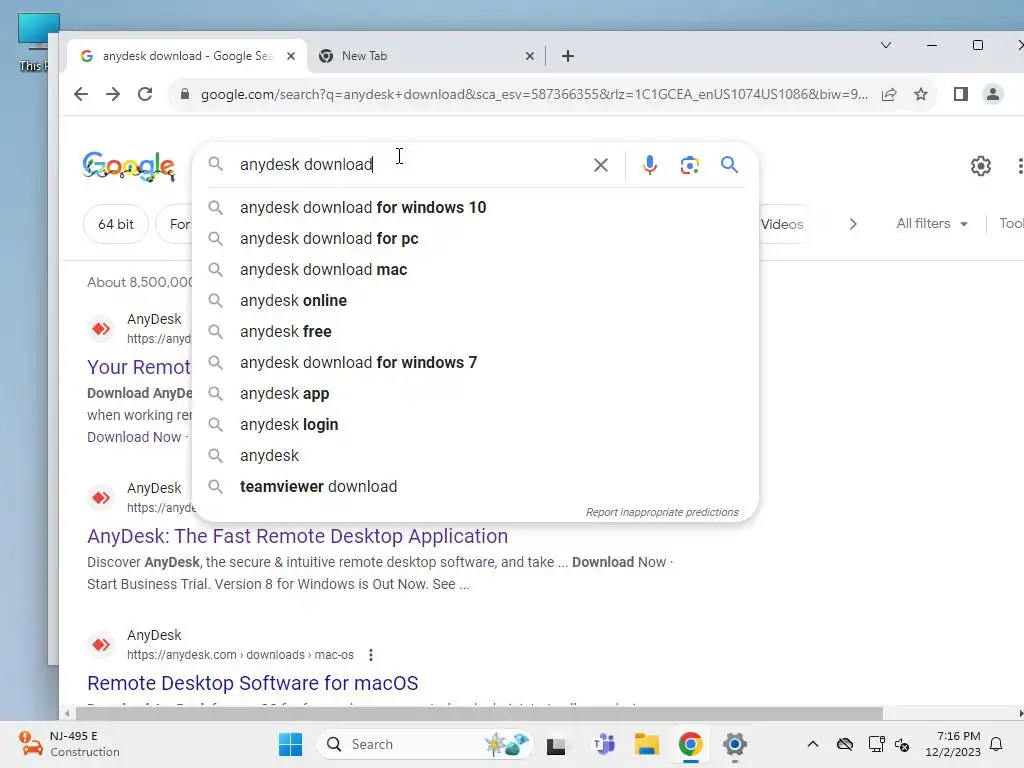Open more options for macOS result
This screenshot has width=1024, height=768.
pos(371,655)
